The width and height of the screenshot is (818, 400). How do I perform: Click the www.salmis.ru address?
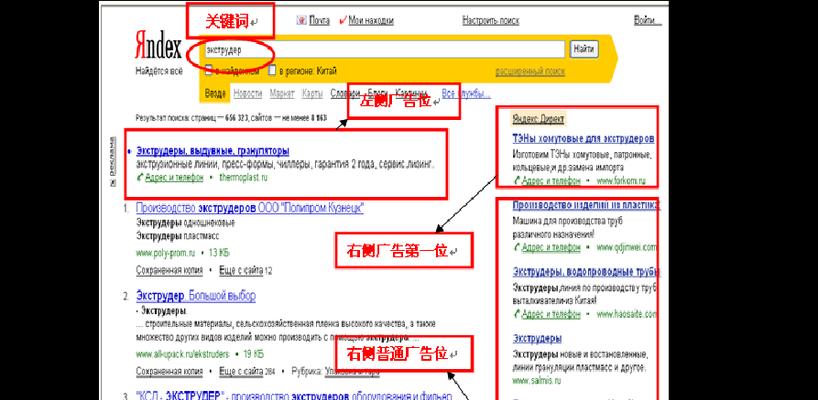coord(537,381)
